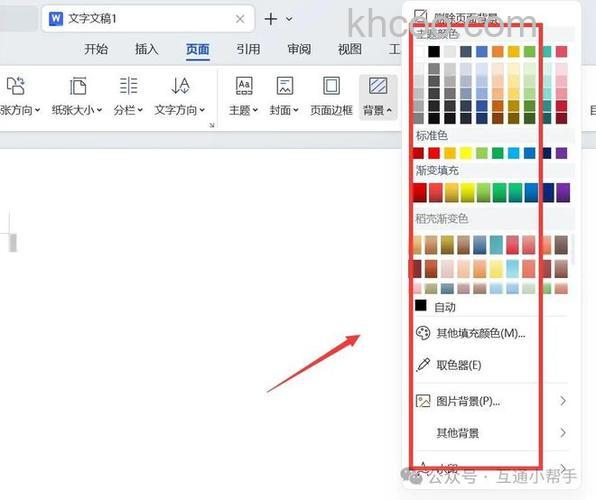Click the picture background icon
The image size is (596, 500).
pyautogui.click(x=423, y=401)
